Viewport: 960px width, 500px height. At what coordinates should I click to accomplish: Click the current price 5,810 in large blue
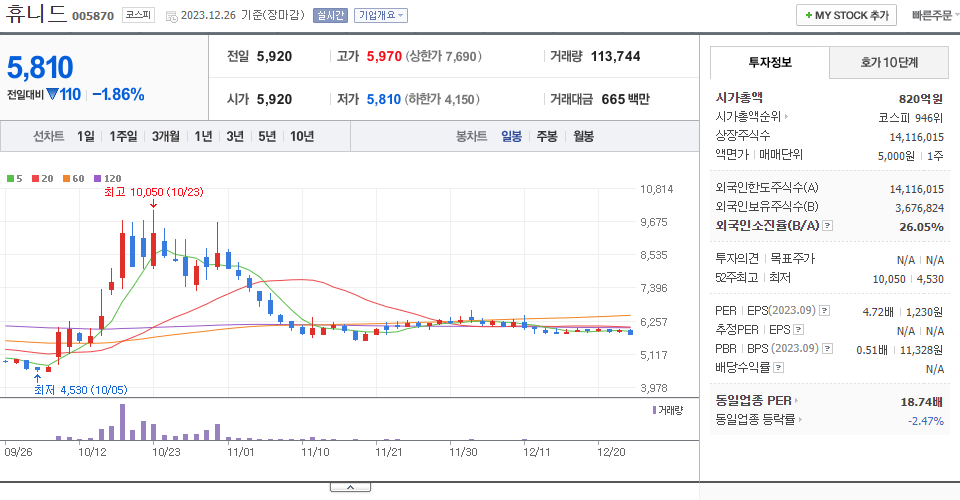tap(40, 67)
